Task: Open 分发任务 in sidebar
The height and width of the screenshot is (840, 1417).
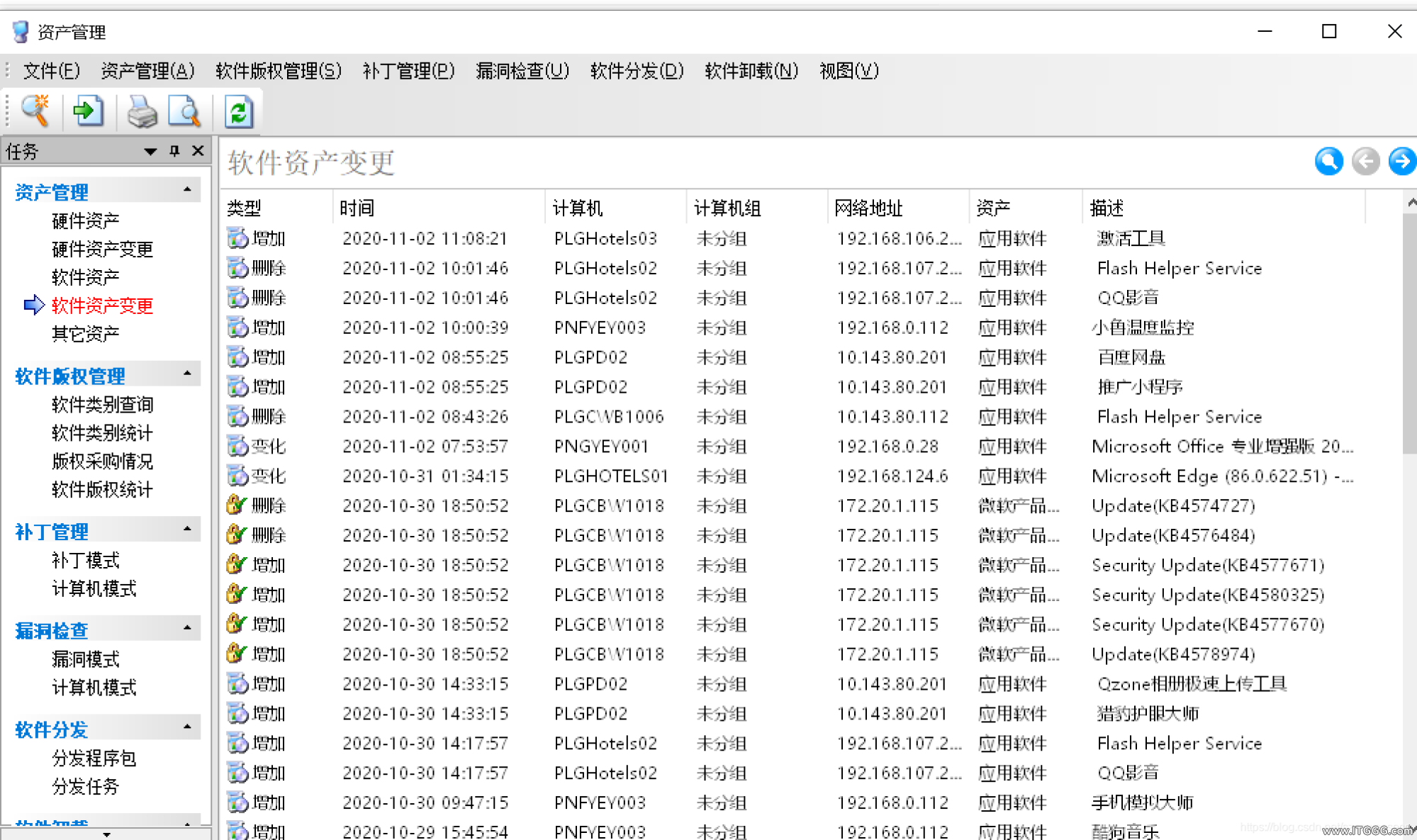Action: [86, 786]
